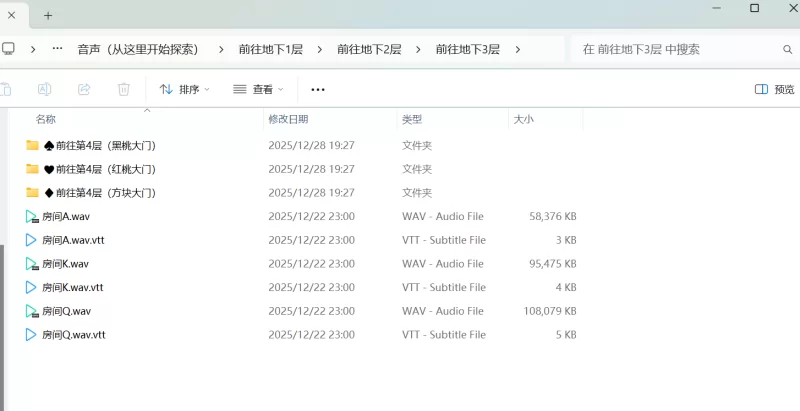Viewport: 800px width, 411px height.
Task: Open the three-dot more options menu
Action: coord(318,90)
